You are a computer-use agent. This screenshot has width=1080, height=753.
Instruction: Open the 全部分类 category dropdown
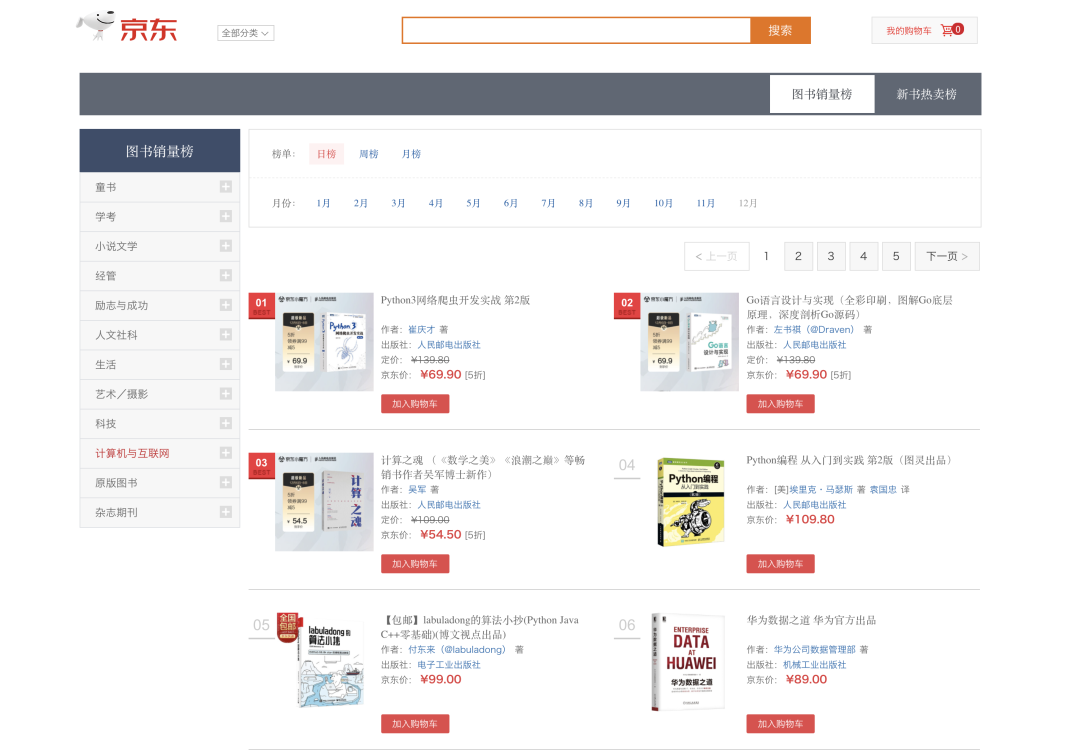[x=245, y=33]
